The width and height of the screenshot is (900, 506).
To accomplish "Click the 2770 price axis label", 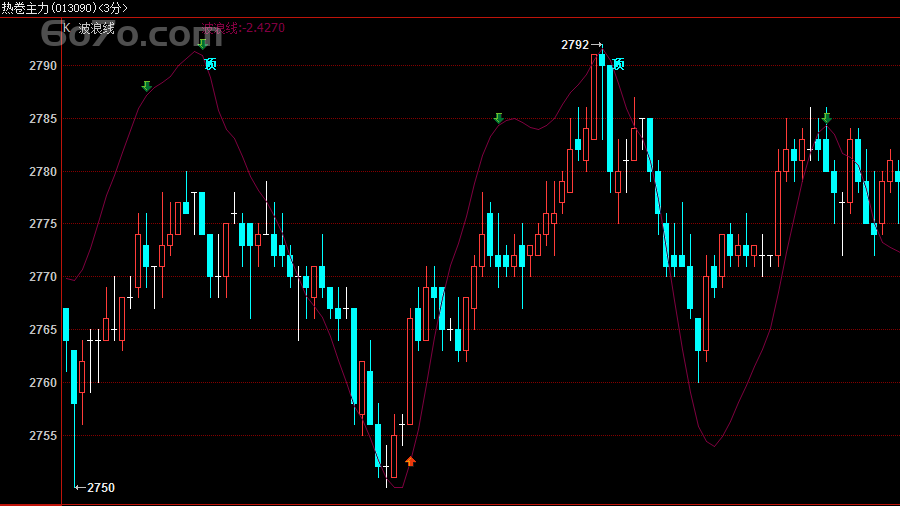I will click(x=43, y=277).
